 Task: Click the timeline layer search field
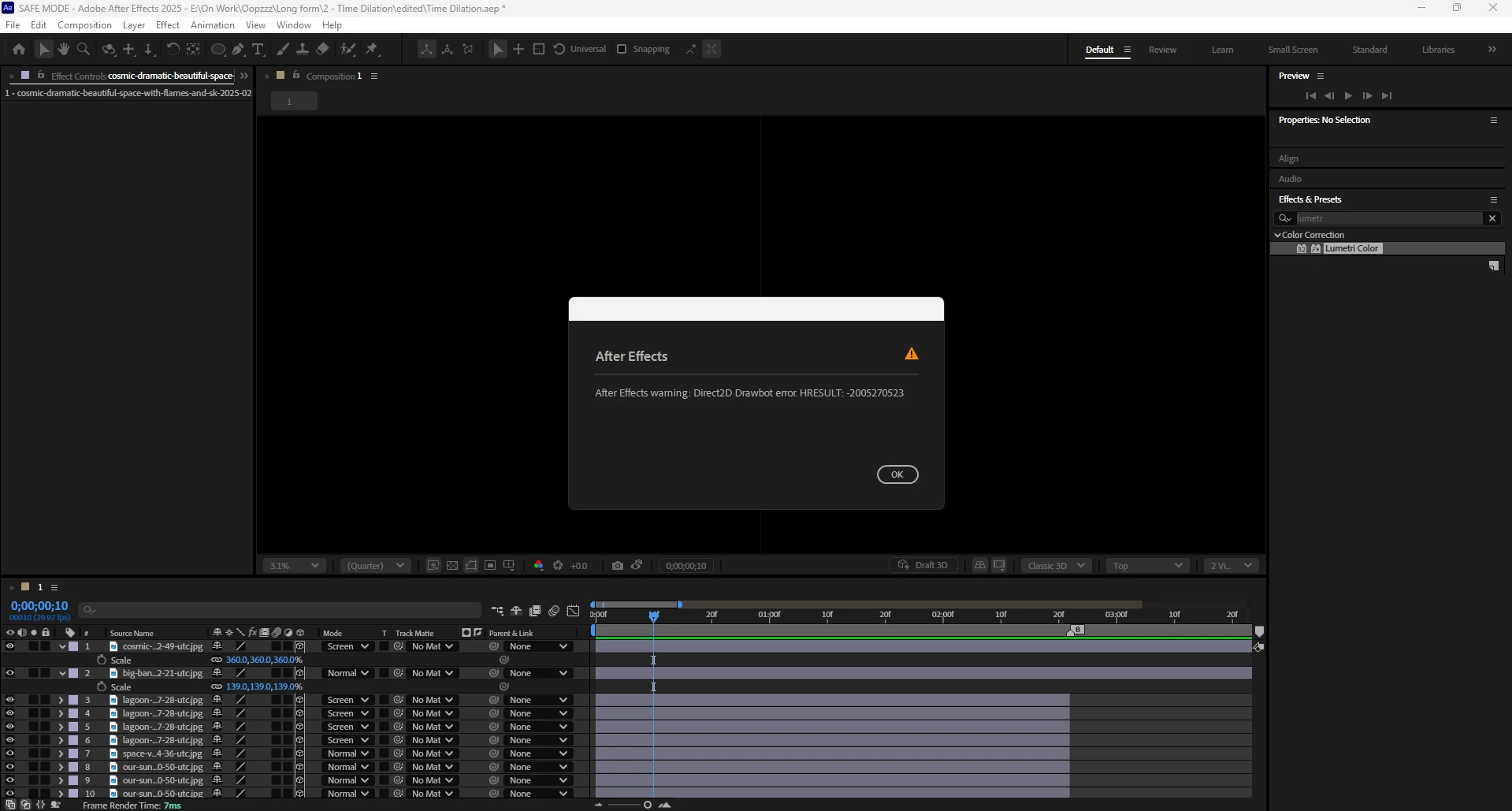(x=280, y=610)
